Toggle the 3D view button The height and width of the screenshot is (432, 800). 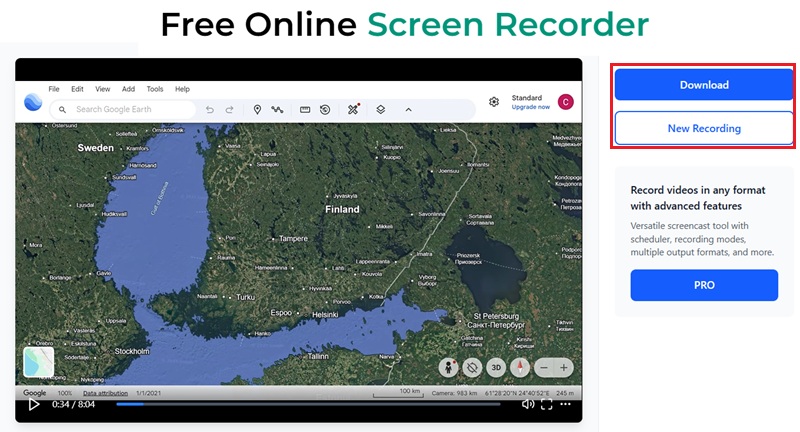[496, 368]
